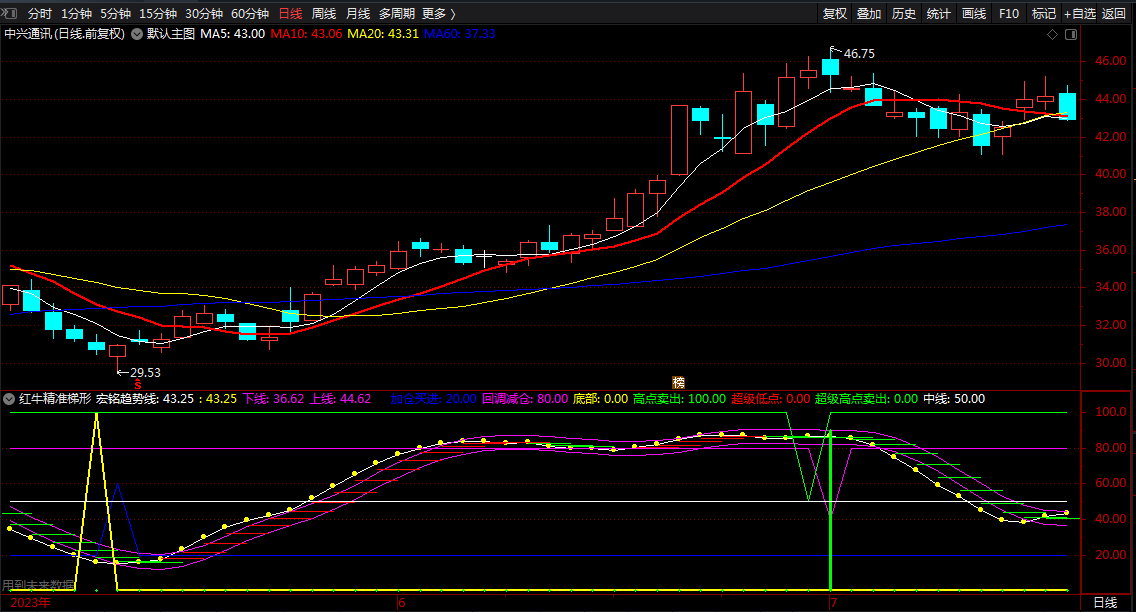Expand the 红牛精准梯形 indicator dropdown
Viewport: 1136px width, 612px height.
[9, 399]
